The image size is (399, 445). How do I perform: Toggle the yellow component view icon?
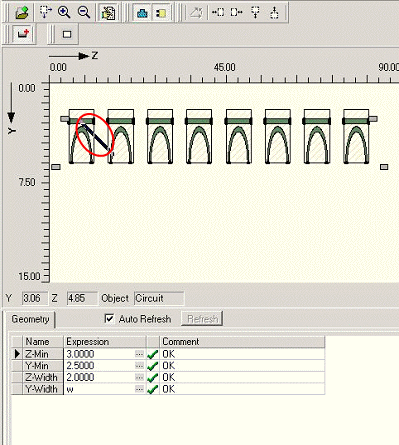161,13
